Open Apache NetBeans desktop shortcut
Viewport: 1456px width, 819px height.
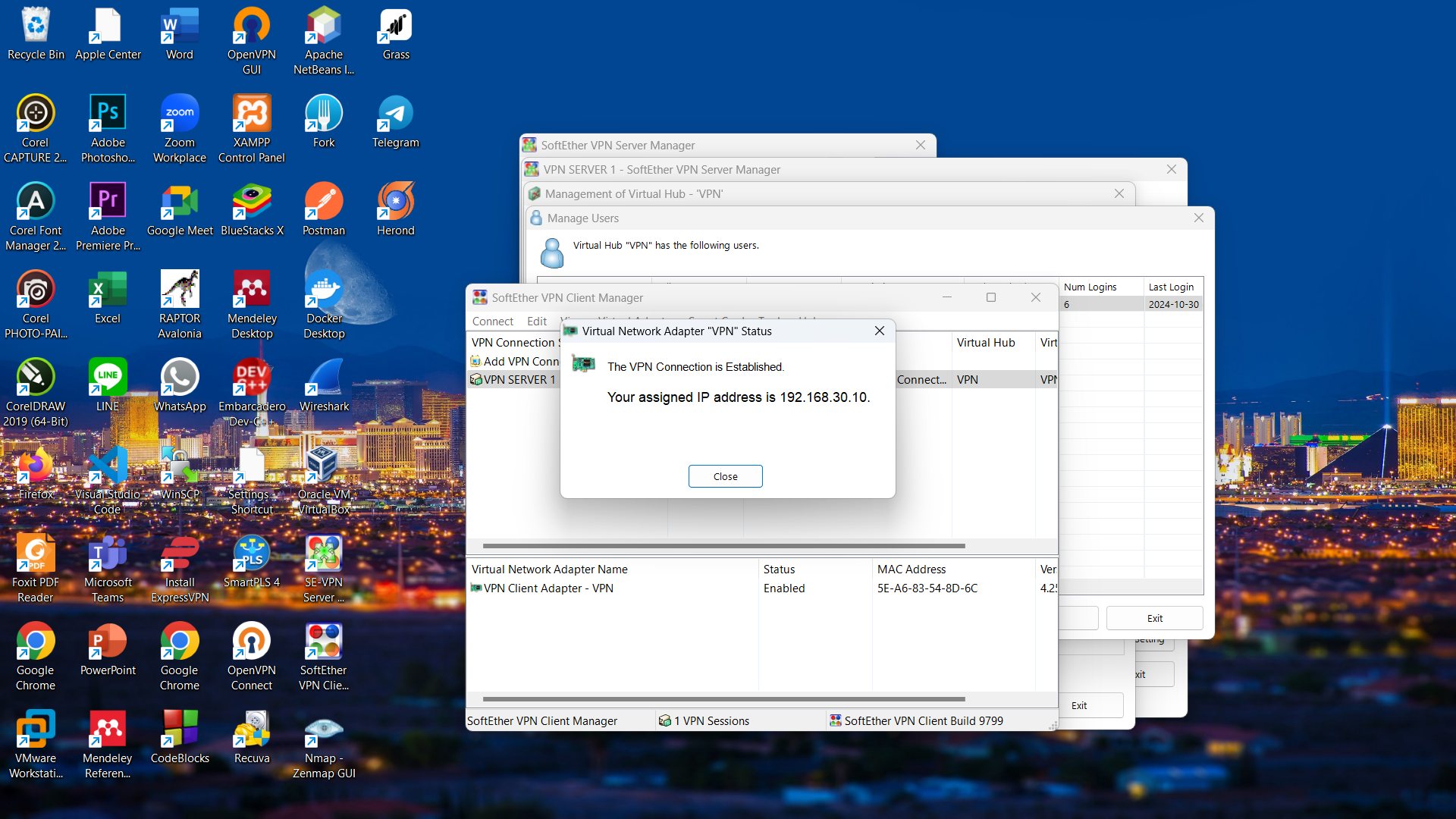click(x=324, y=42)
